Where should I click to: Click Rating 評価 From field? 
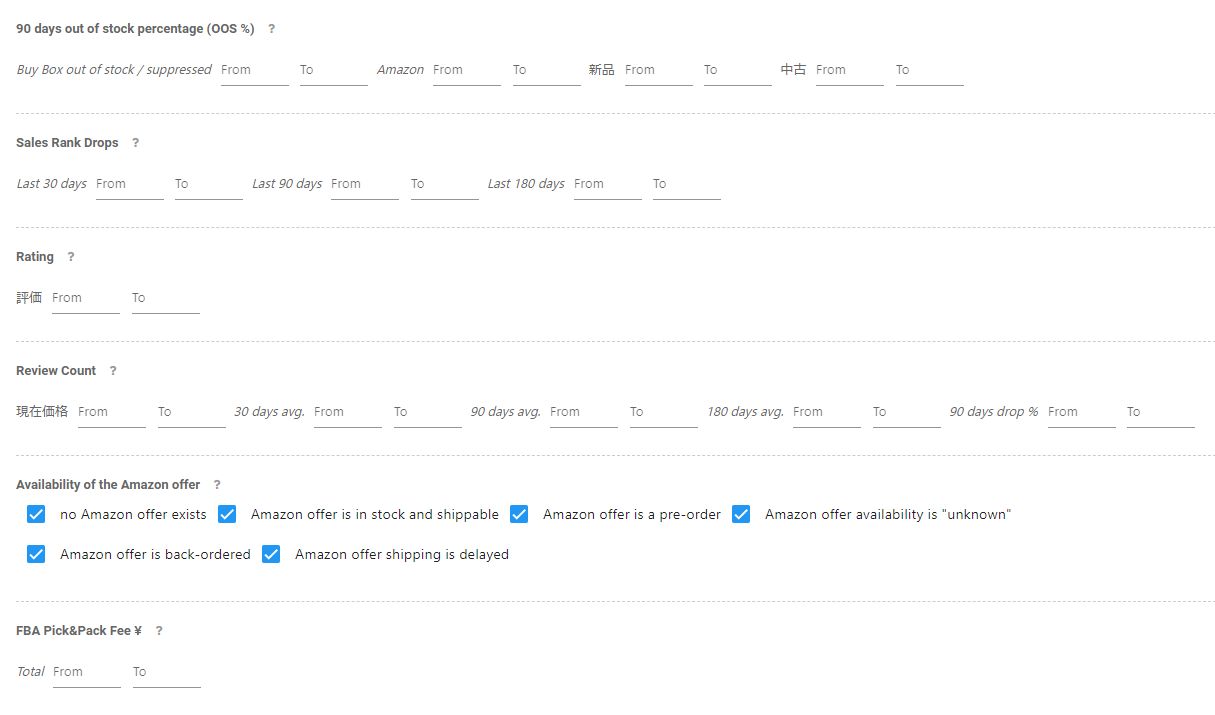(x=86, y=298)
